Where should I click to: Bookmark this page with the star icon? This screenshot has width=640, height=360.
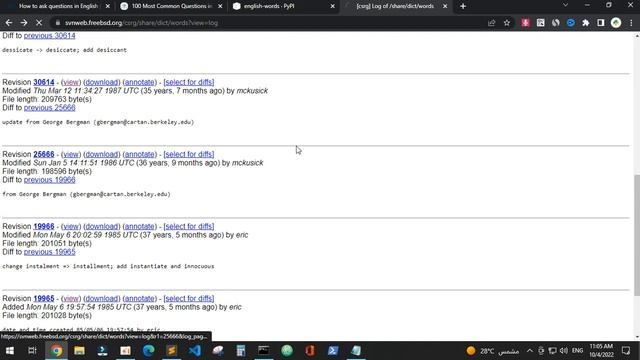click(507, 23)
